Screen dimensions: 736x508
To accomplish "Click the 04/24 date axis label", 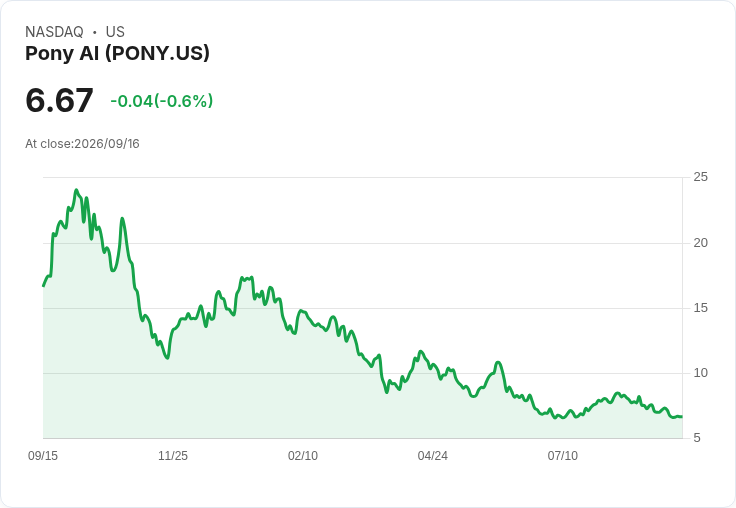I will (432, 455).
